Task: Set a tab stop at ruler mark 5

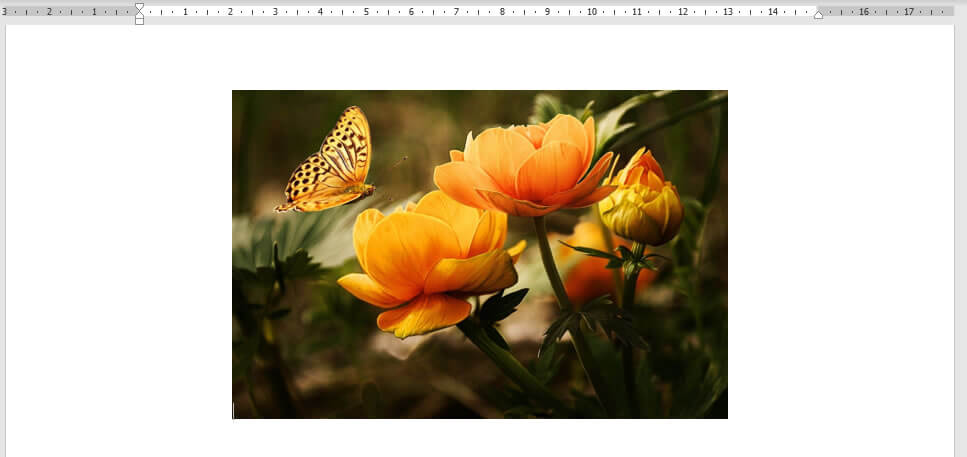Action: (x=366, y=12)
